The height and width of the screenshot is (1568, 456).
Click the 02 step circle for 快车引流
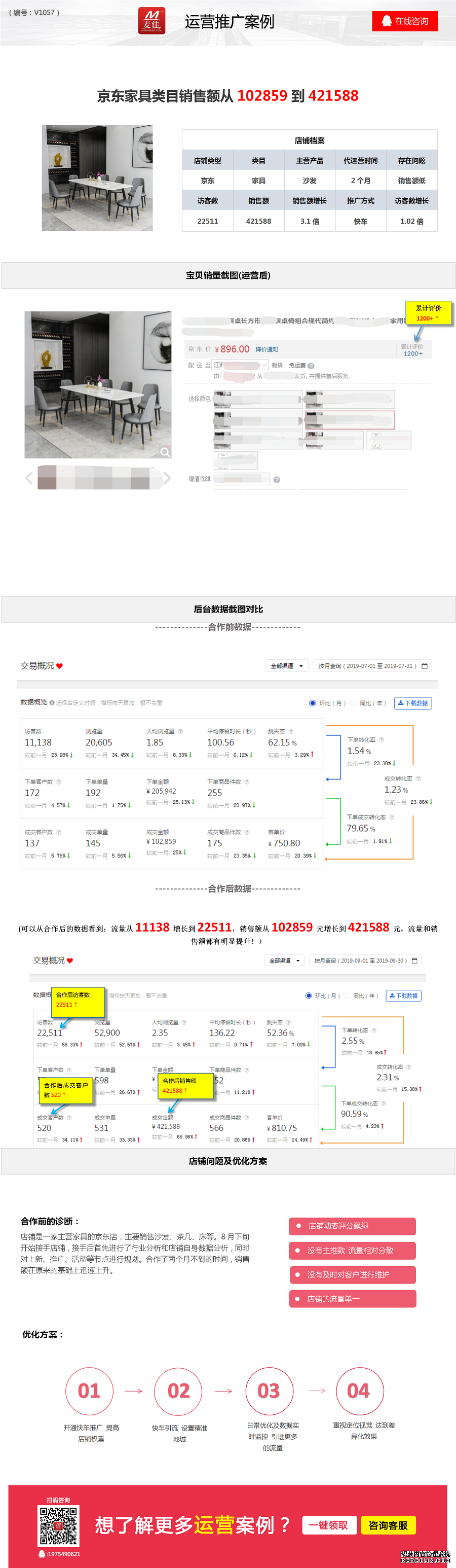pos(179,1392)
